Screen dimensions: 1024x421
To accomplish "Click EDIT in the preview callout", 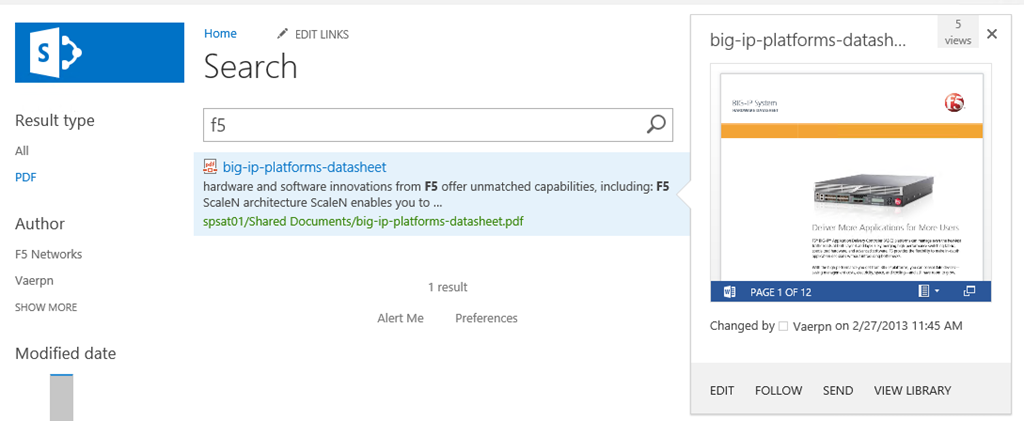I will [722, 390].
